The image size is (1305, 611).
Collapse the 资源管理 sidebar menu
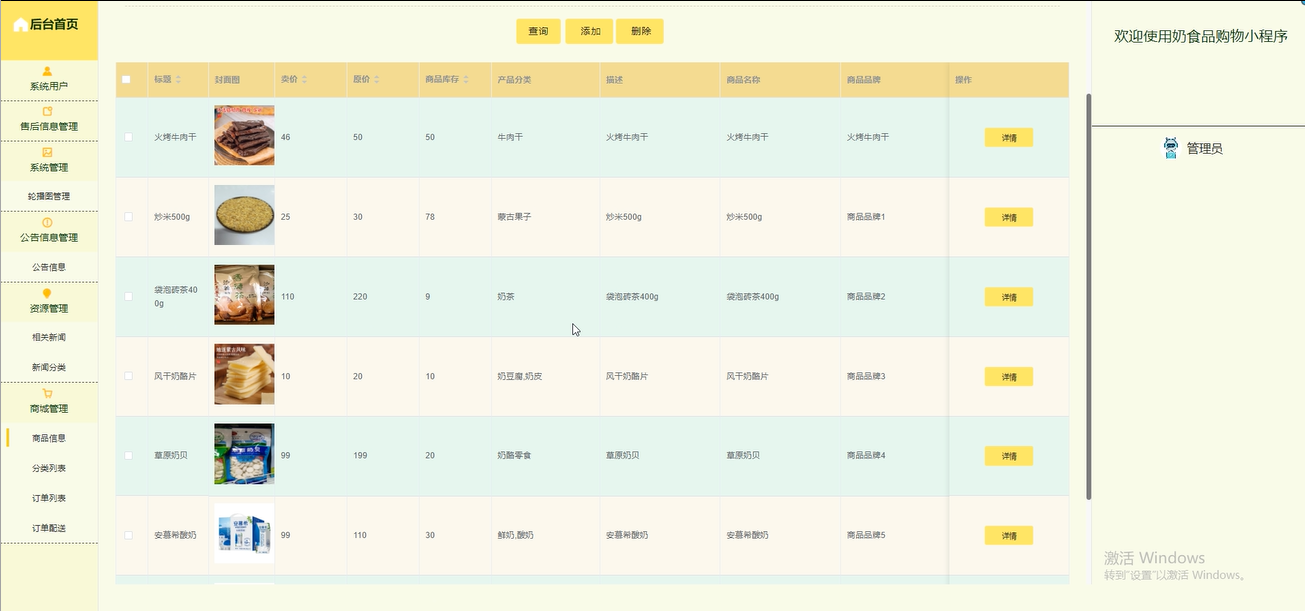click(x=49, y=302)
